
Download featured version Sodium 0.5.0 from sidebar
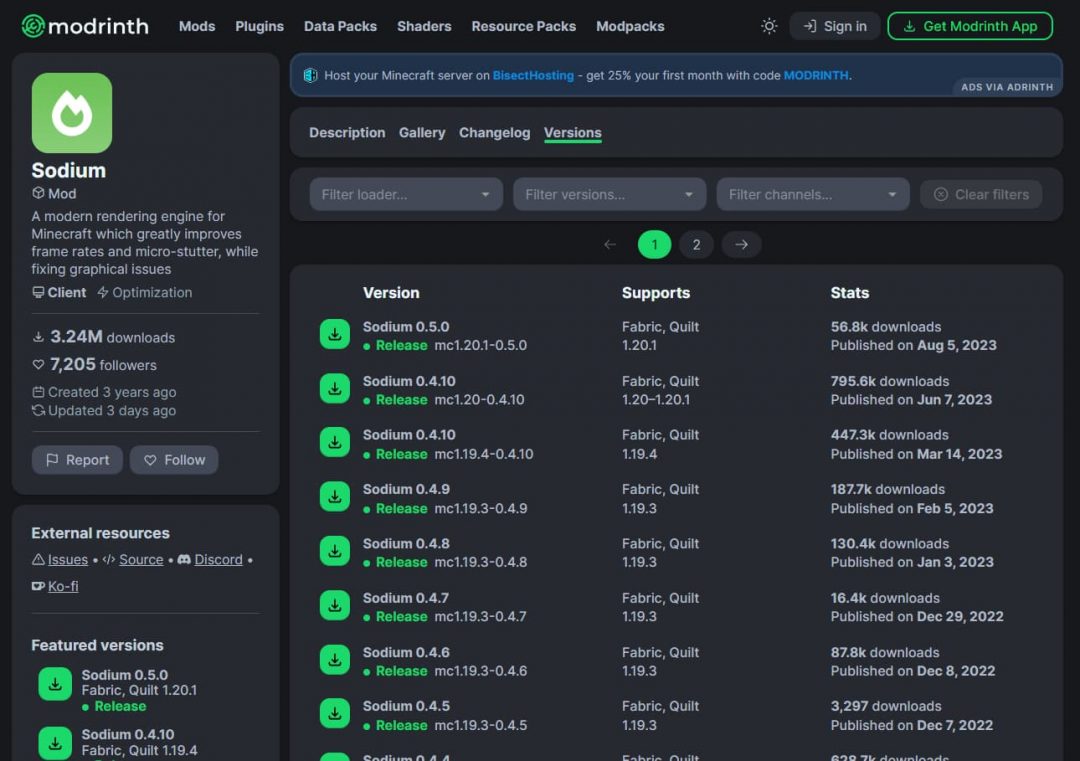click(x=55, y=683)
